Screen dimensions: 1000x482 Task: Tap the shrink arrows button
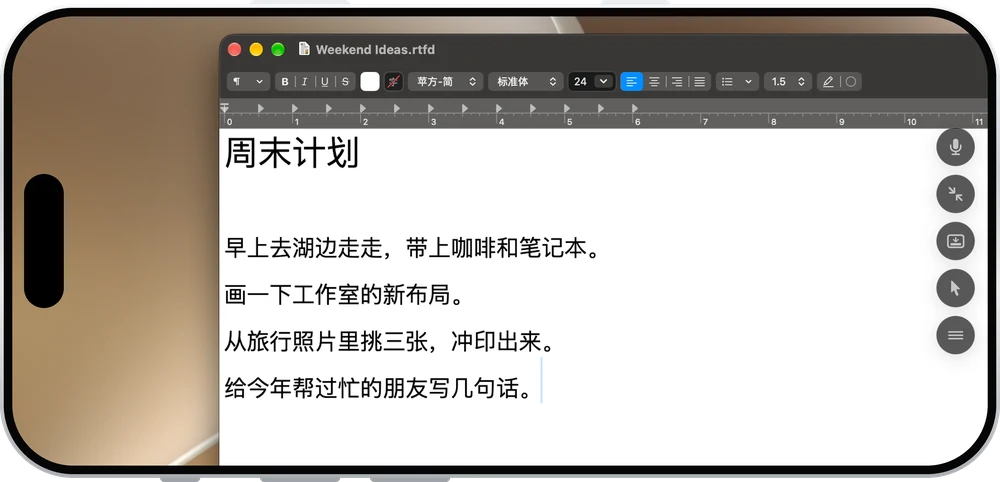pyautogui.click(x=955, y=194)
